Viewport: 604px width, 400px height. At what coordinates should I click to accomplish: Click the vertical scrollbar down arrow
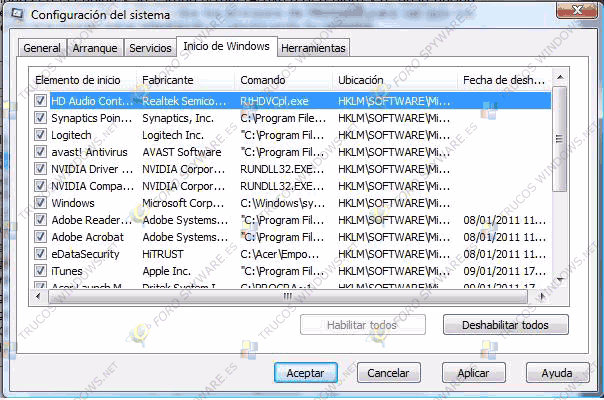coord(560,279)
